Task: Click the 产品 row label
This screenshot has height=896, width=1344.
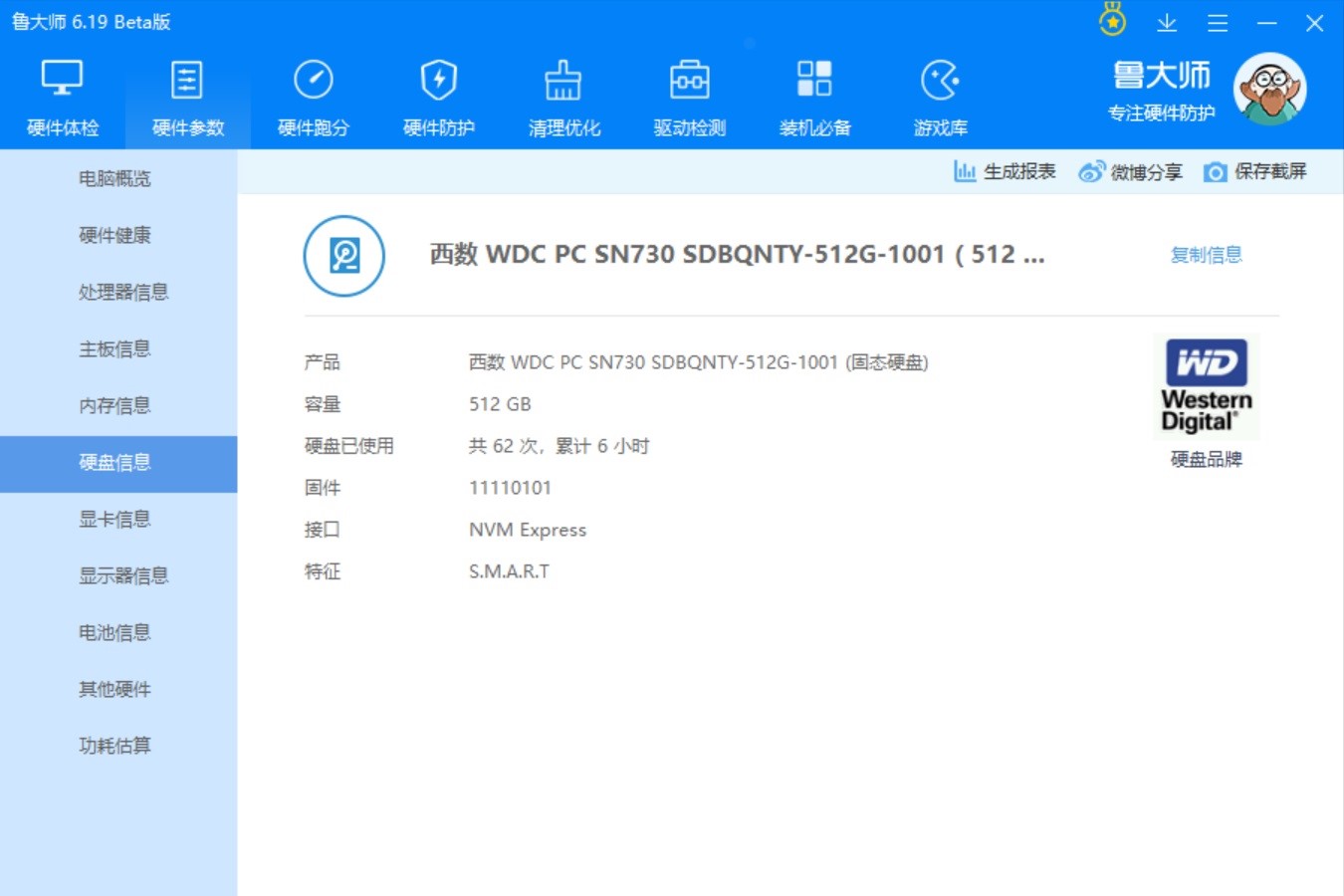Action: coord(322,362)
